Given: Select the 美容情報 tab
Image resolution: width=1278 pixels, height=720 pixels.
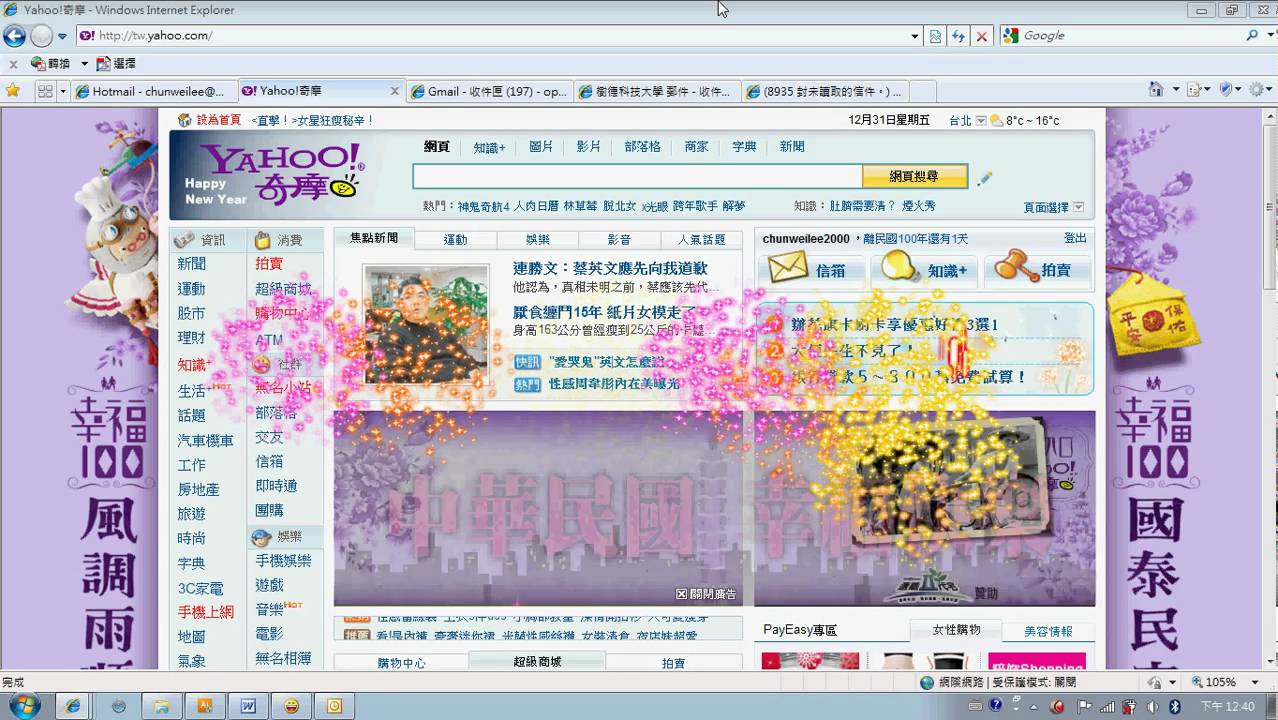Looking at the screenshot, I should point(1048,632).
